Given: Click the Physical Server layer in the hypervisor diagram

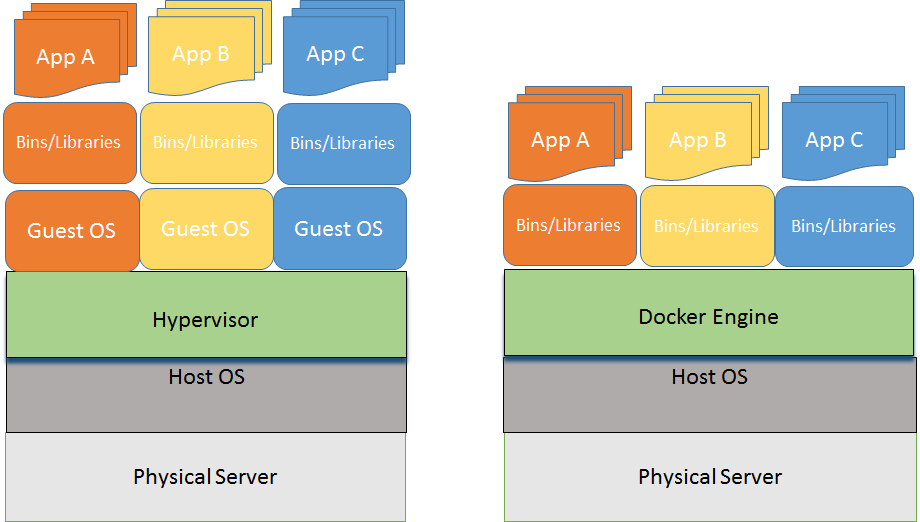Looking at the screenshot, I should 205,477.
